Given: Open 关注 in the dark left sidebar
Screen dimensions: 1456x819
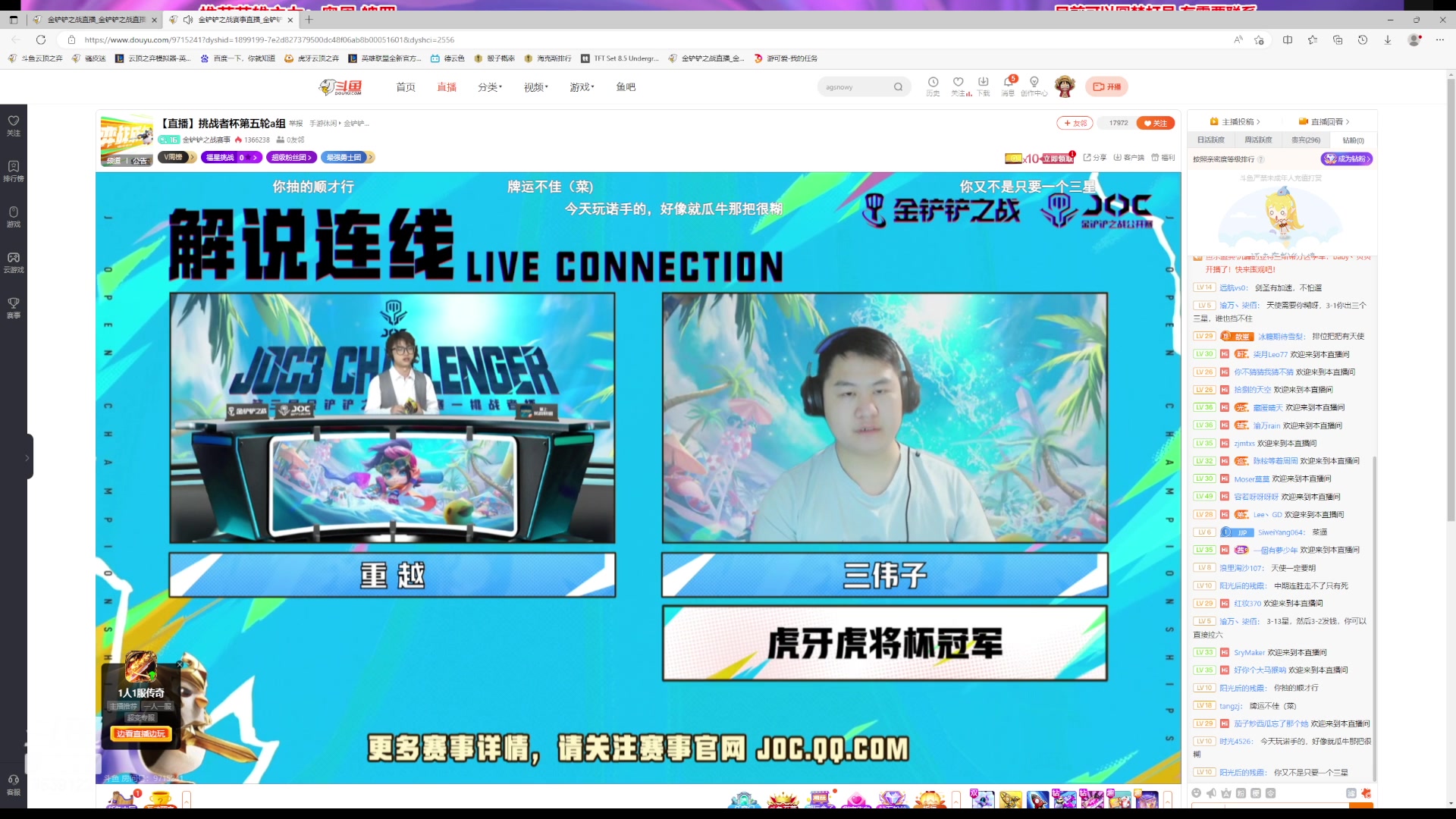Looking at the screenshot, I should coord(14,125).
